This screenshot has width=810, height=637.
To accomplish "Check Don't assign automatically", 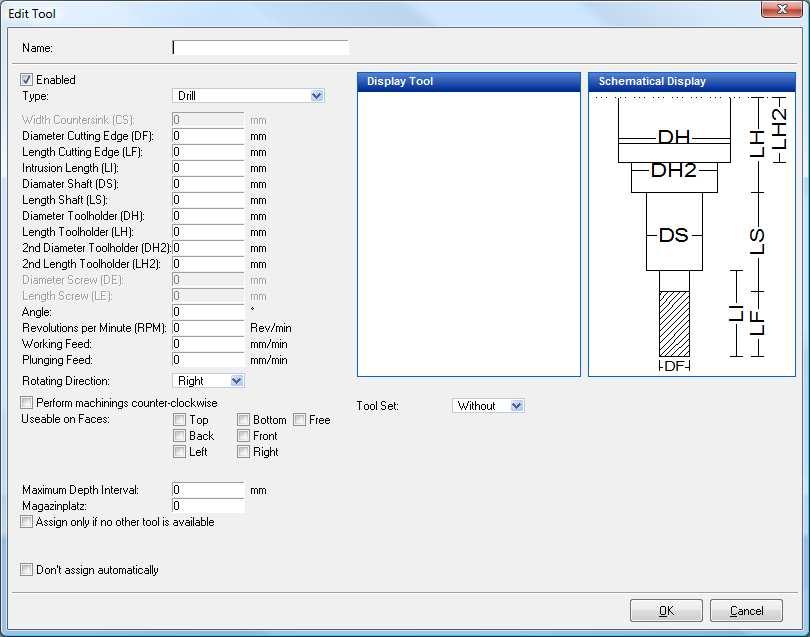I will (26, 569).
